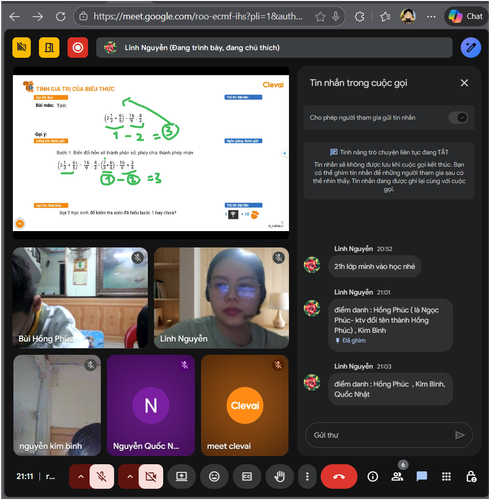This screenshot has height=500, width=490.
Task: Open browser favorites list icon
Action: point(385,16)
